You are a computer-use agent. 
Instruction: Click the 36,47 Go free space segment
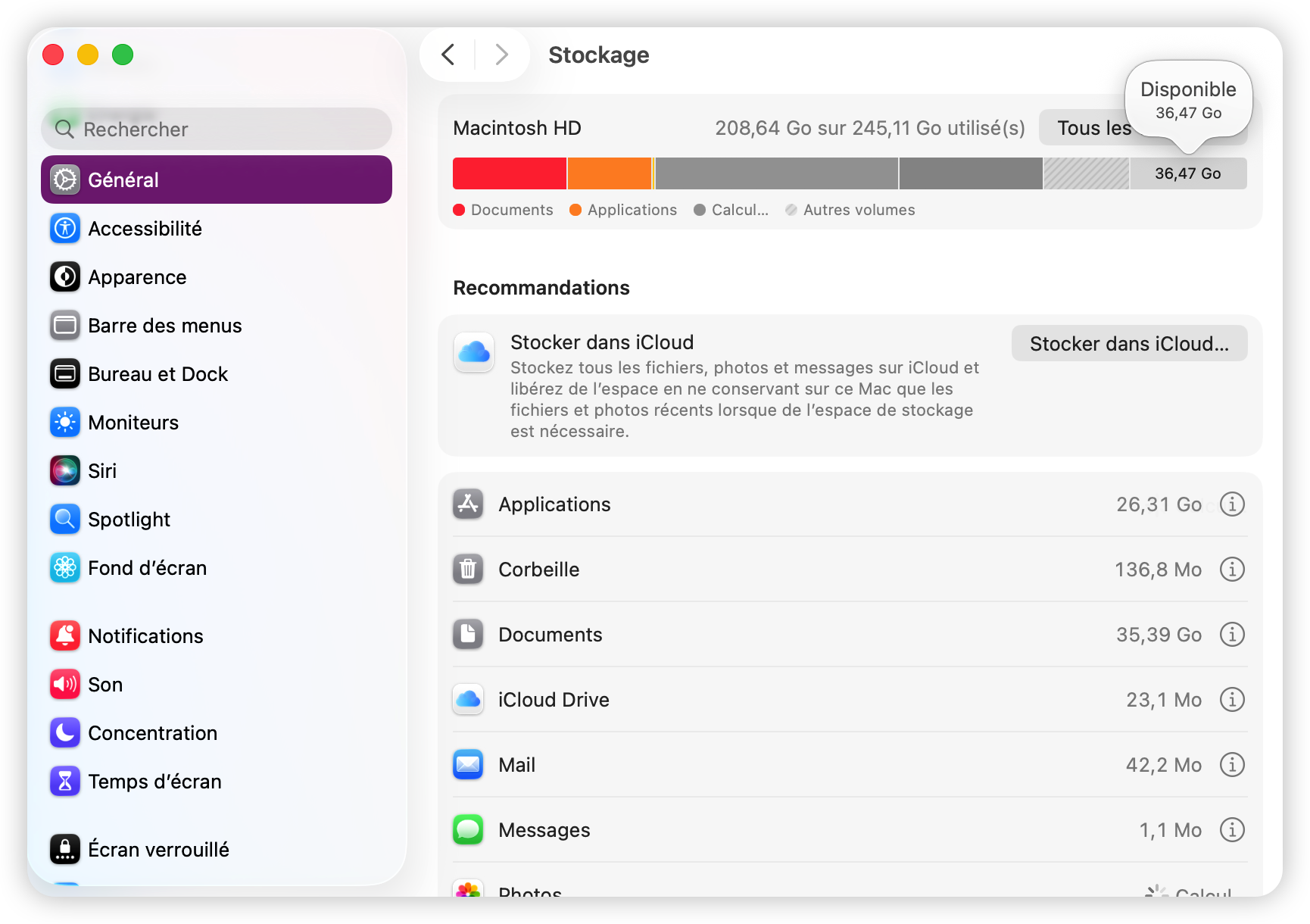(x=1188, y=173)
